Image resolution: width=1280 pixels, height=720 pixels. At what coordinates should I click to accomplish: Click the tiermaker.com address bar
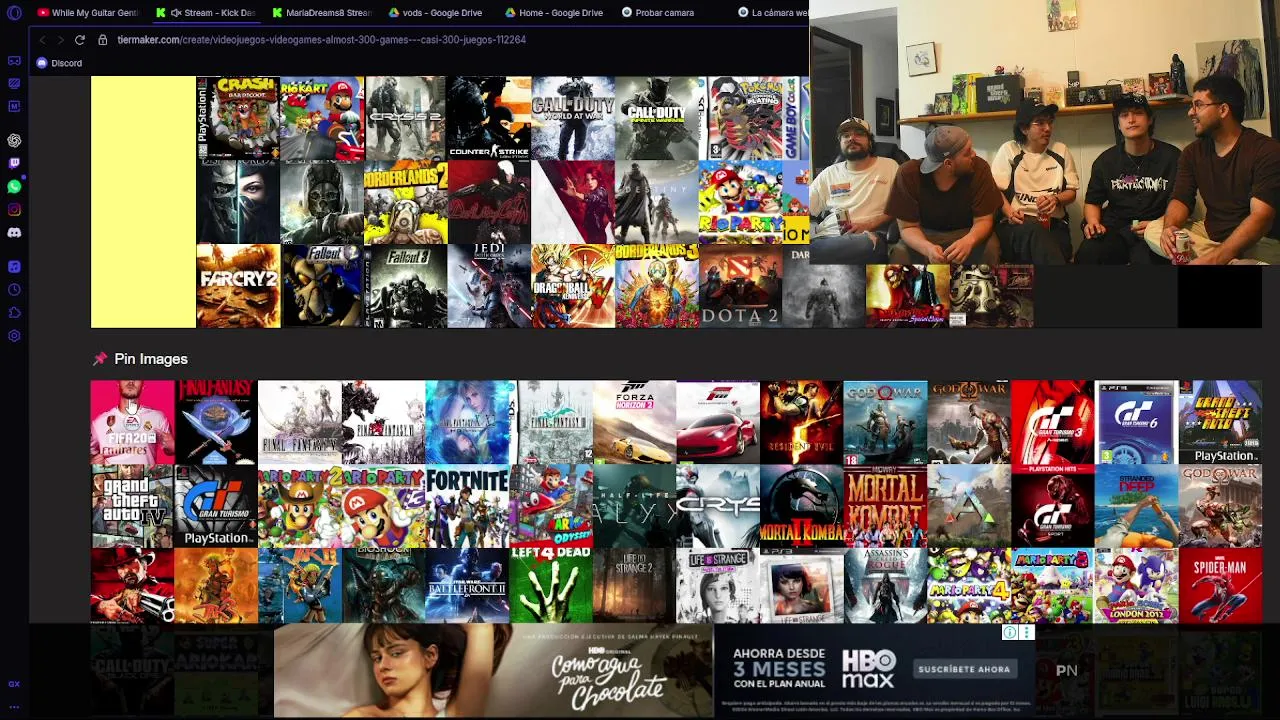[x=321, y=40]
